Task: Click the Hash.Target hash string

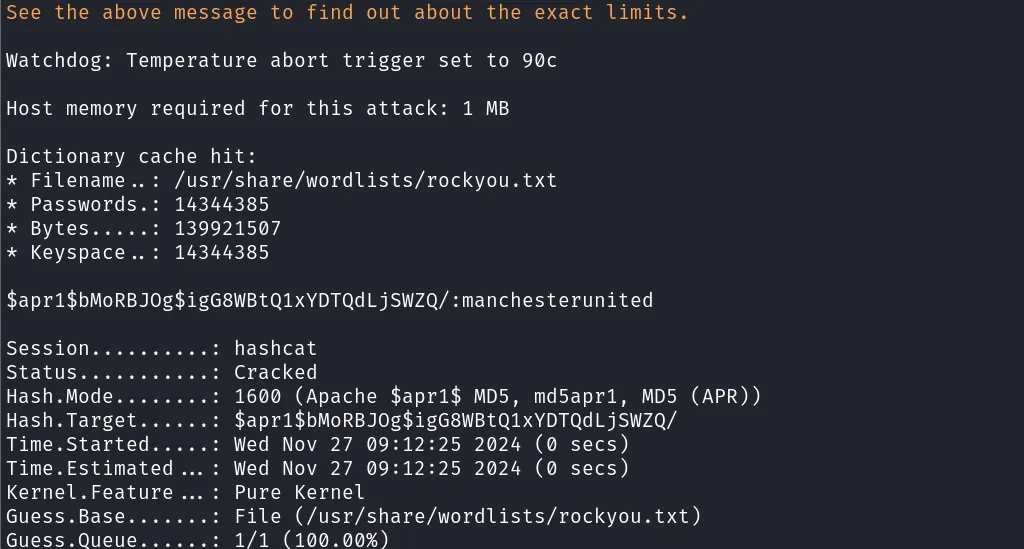Action: (455, 420)
